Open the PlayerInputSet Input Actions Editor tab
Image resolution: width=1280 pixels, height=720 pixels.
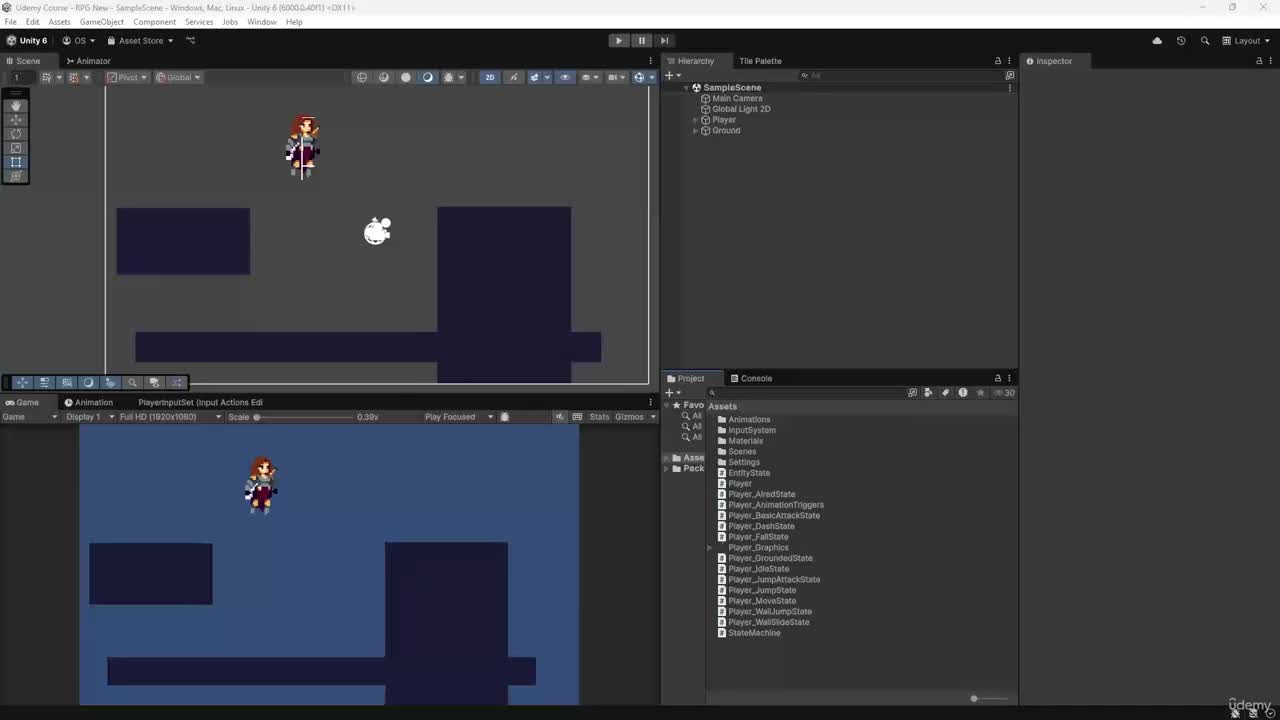pyautogui.click(x=200, y=402)
